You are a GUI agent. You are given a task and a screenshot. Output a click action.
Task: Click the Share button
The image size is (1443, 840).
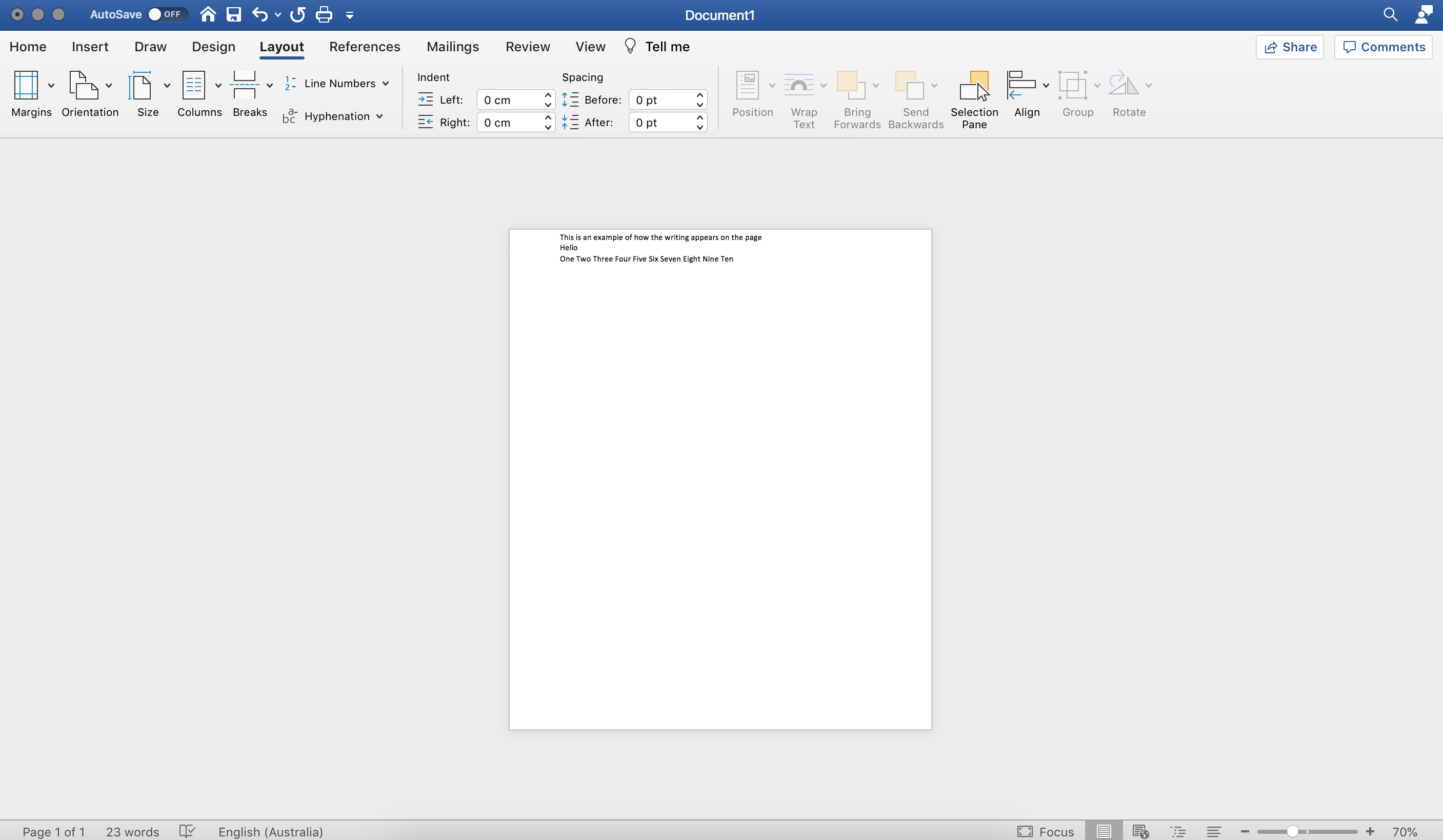click(x=1290, y=47)
